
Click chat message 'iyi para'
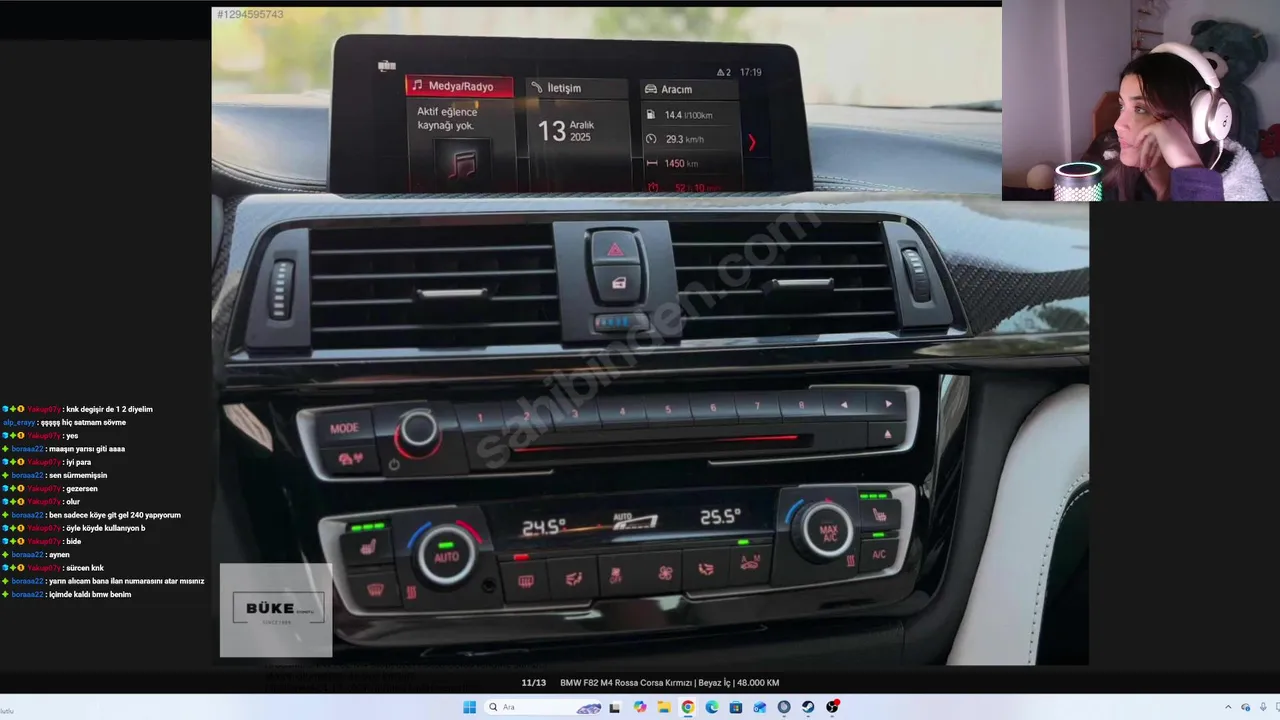pos(77,462)
